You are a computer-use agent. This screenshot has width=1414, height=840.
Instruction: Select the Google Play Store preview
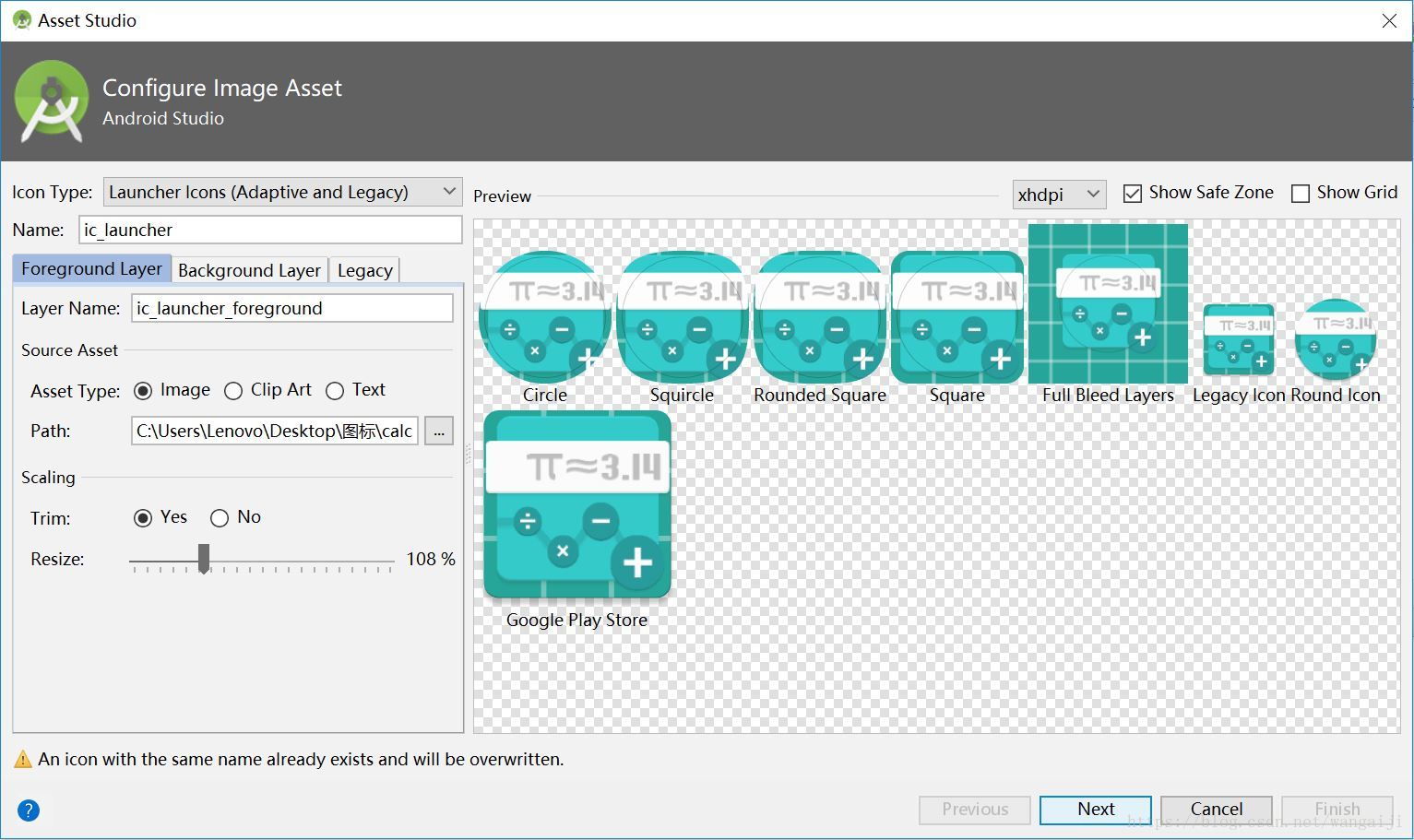point(577,505)
